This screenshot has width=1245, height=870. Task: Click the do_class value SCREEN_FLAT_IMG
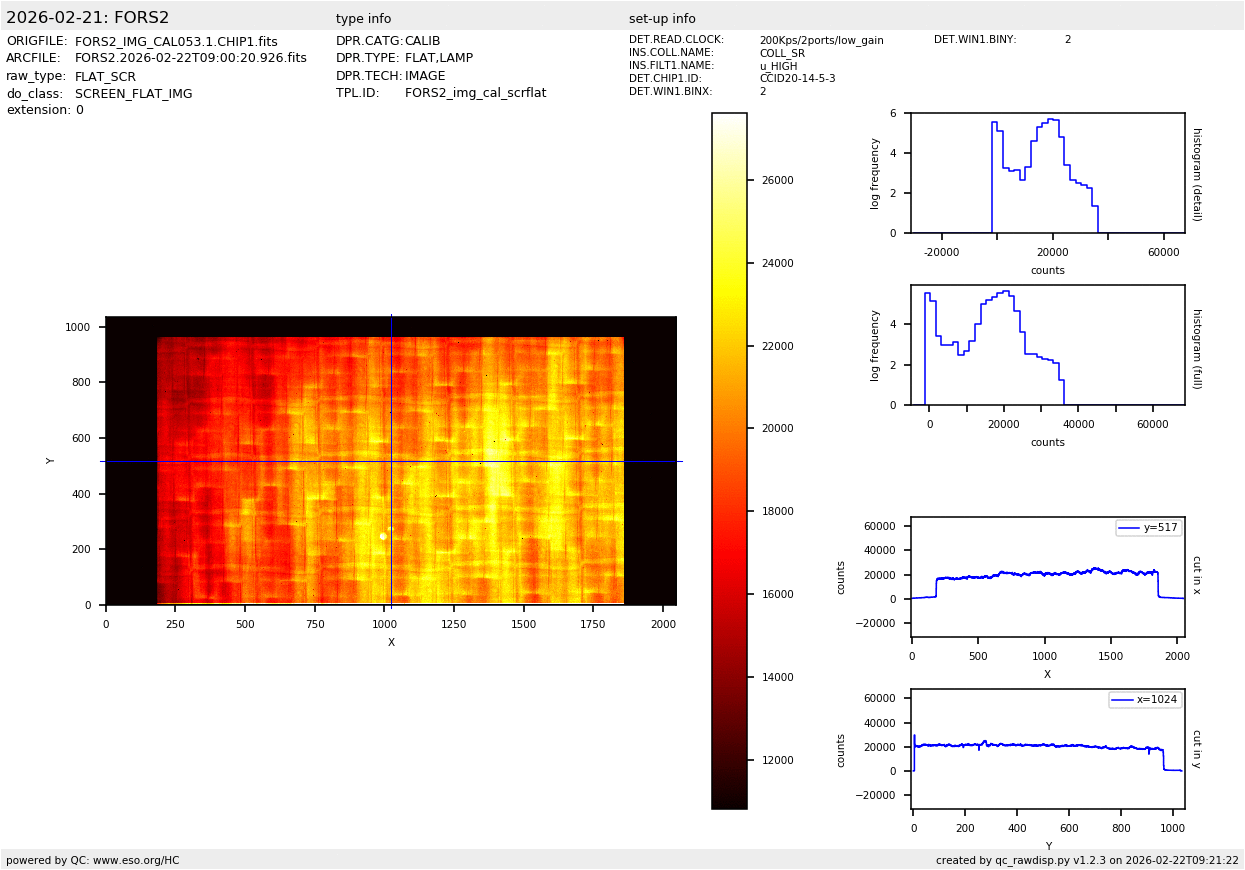coord(133,94)
